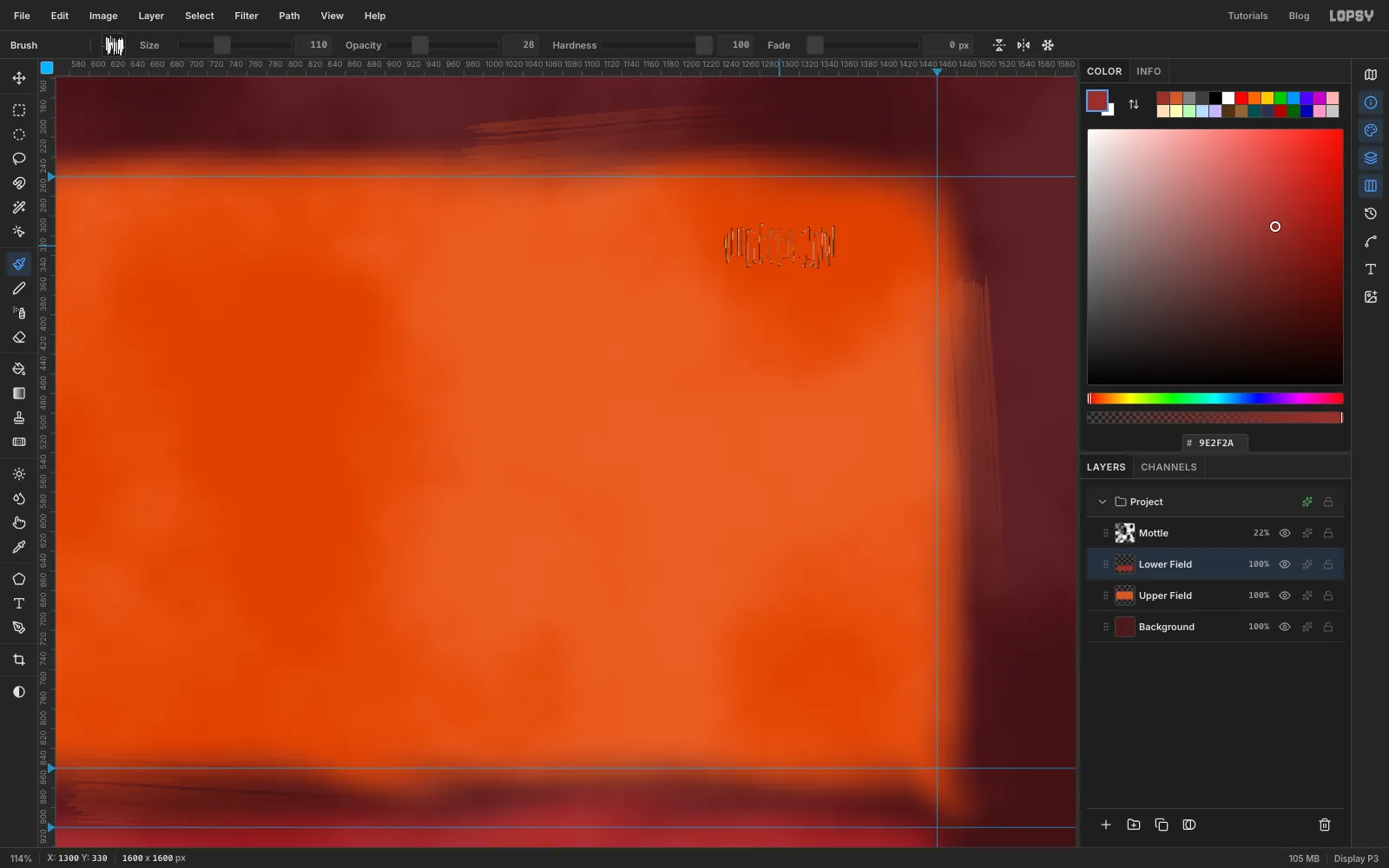The height and width of the screenshot is (868, 1389).
Task: Toggle vertical symmetry in brush options
Action: pos(999,45)
